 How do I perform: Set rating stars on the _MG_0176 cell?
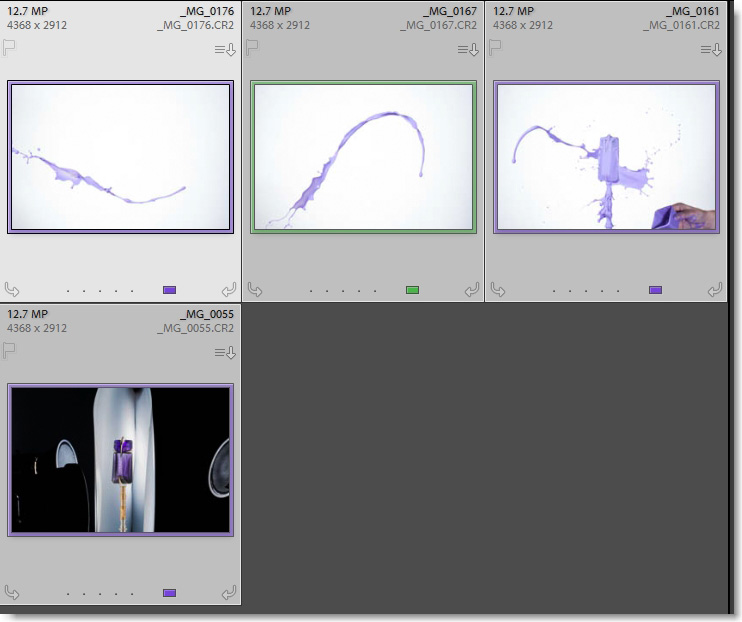pyautogui.click(x=100, y=291)
